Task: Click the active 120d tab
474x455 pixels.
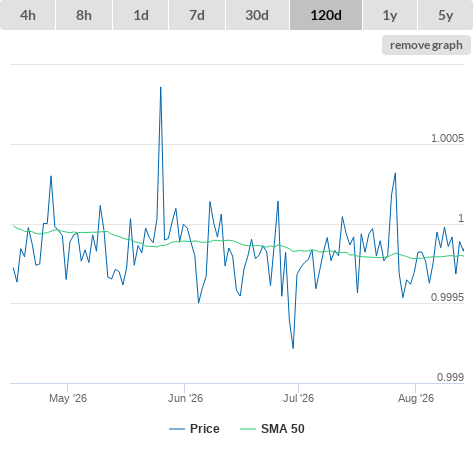Action: point(326,15)
